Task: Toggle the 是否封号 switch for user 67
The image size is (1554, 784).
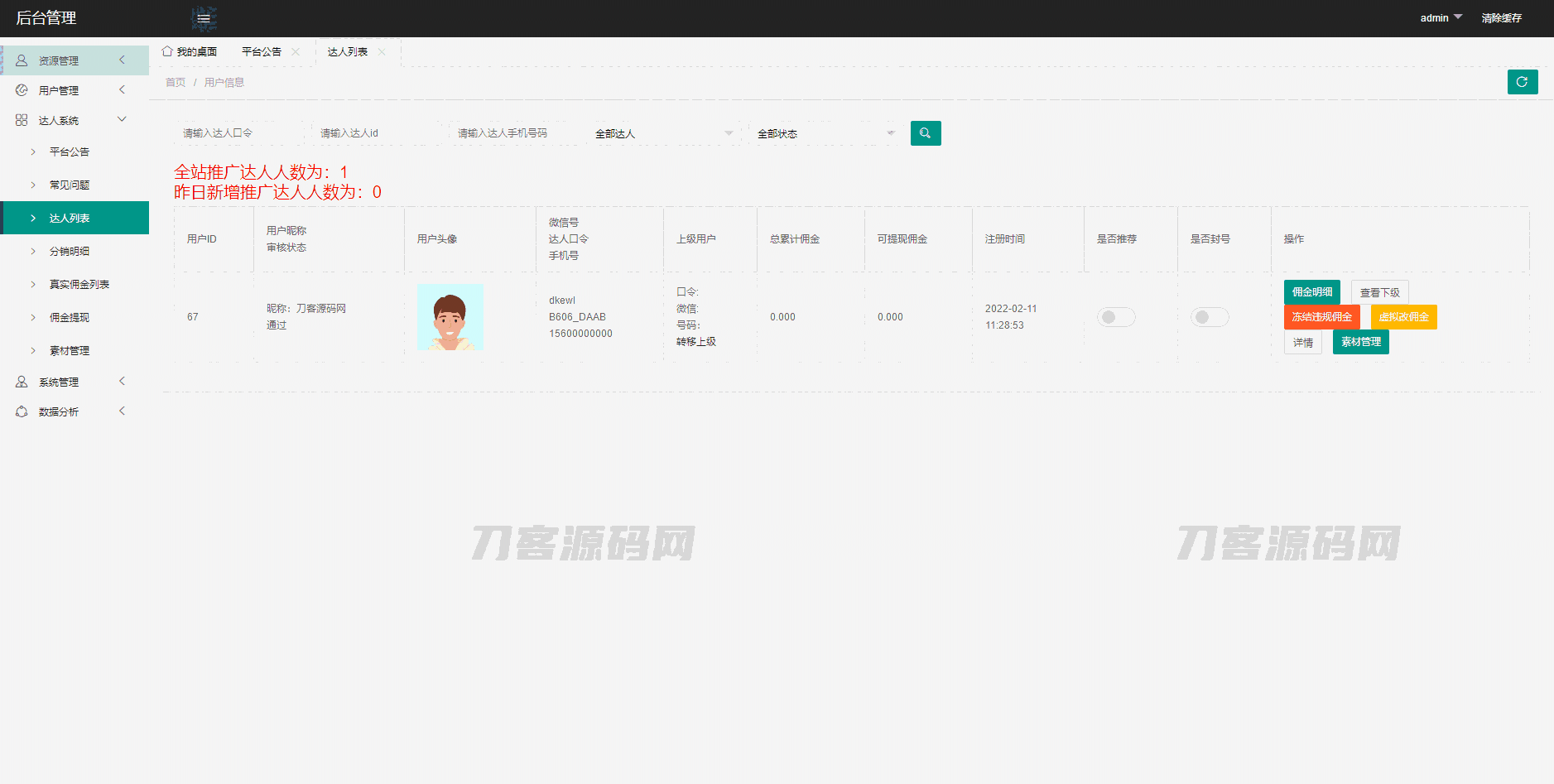Action: point(1209,317)
